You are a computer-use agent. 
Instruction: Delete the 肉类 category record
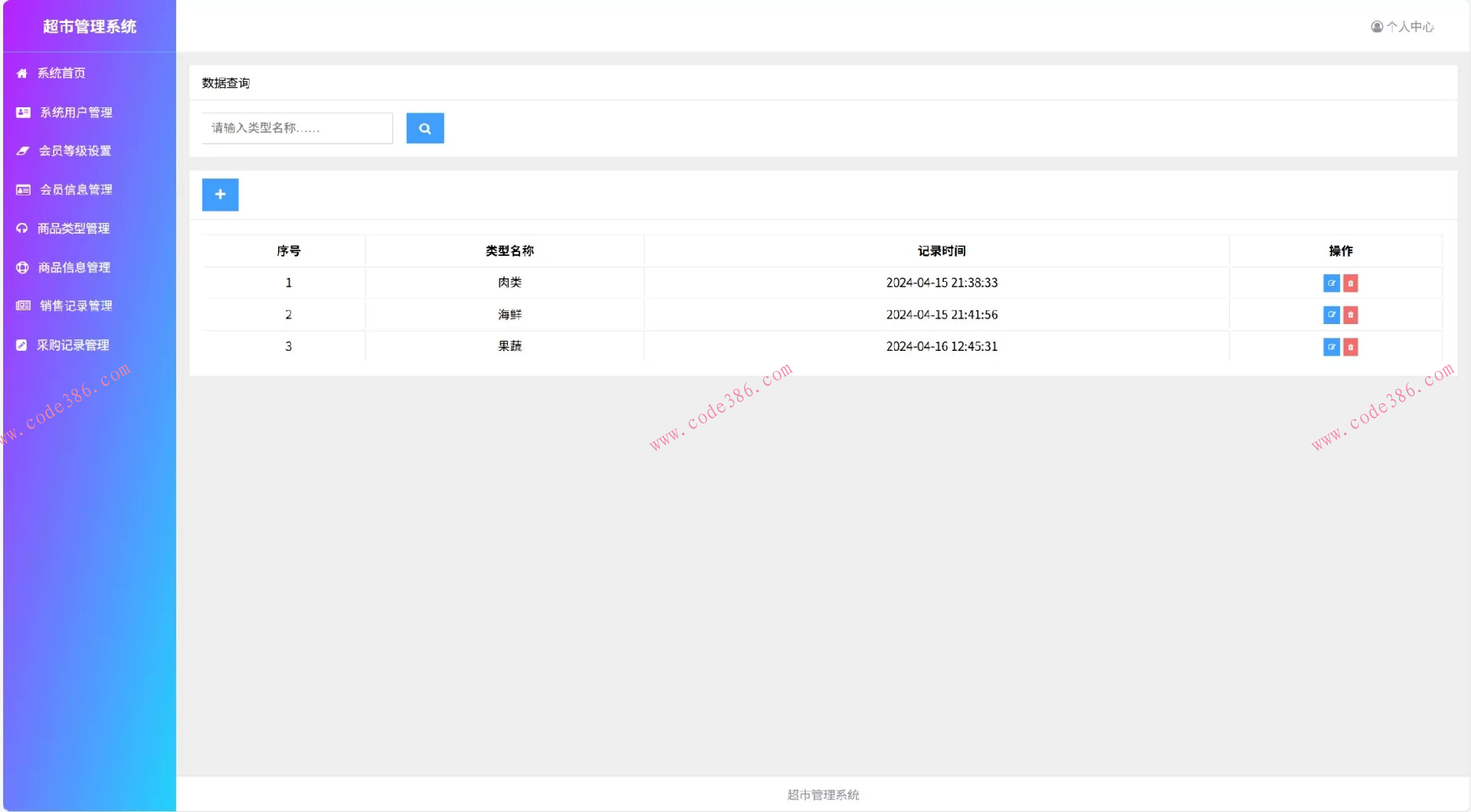coord(1350,283)
